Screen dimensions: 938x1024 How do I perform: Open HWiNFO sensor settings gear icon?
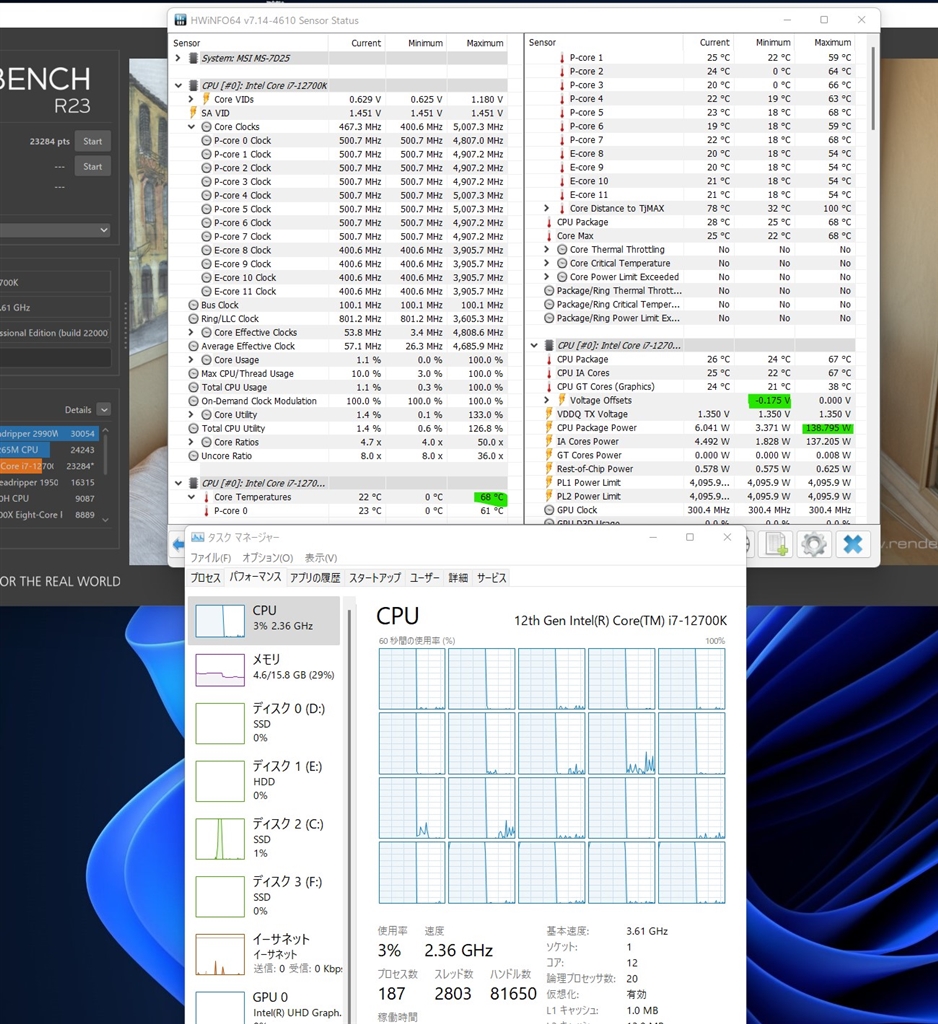pyautogui.click(x=813, y=544)
